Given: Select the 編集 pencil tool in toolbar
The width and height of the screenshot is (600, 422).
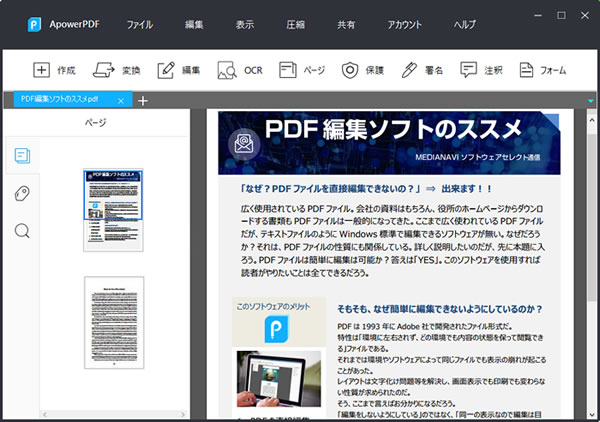Looking at the screenshot, I should [166, 70].
